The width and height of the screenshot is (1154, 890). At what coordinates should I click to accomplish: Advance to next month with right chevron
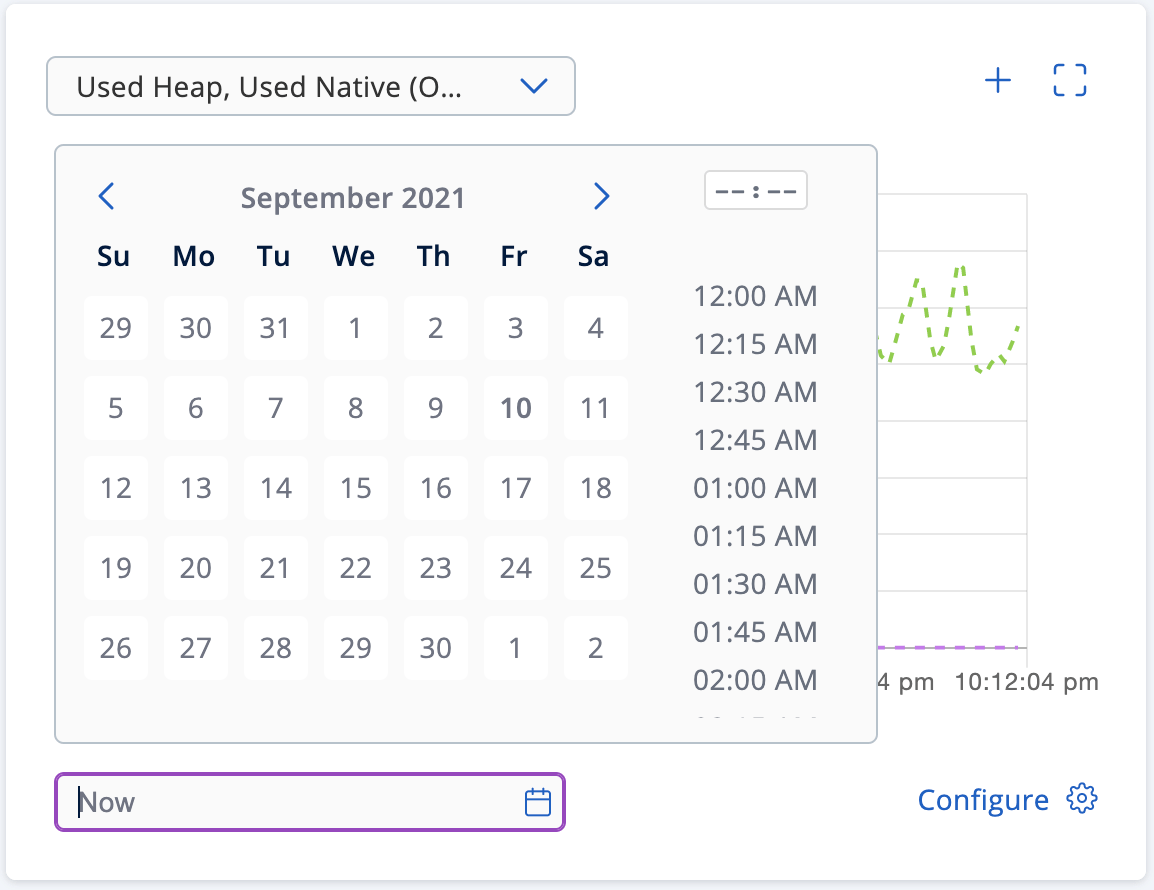tap(600, 196)
